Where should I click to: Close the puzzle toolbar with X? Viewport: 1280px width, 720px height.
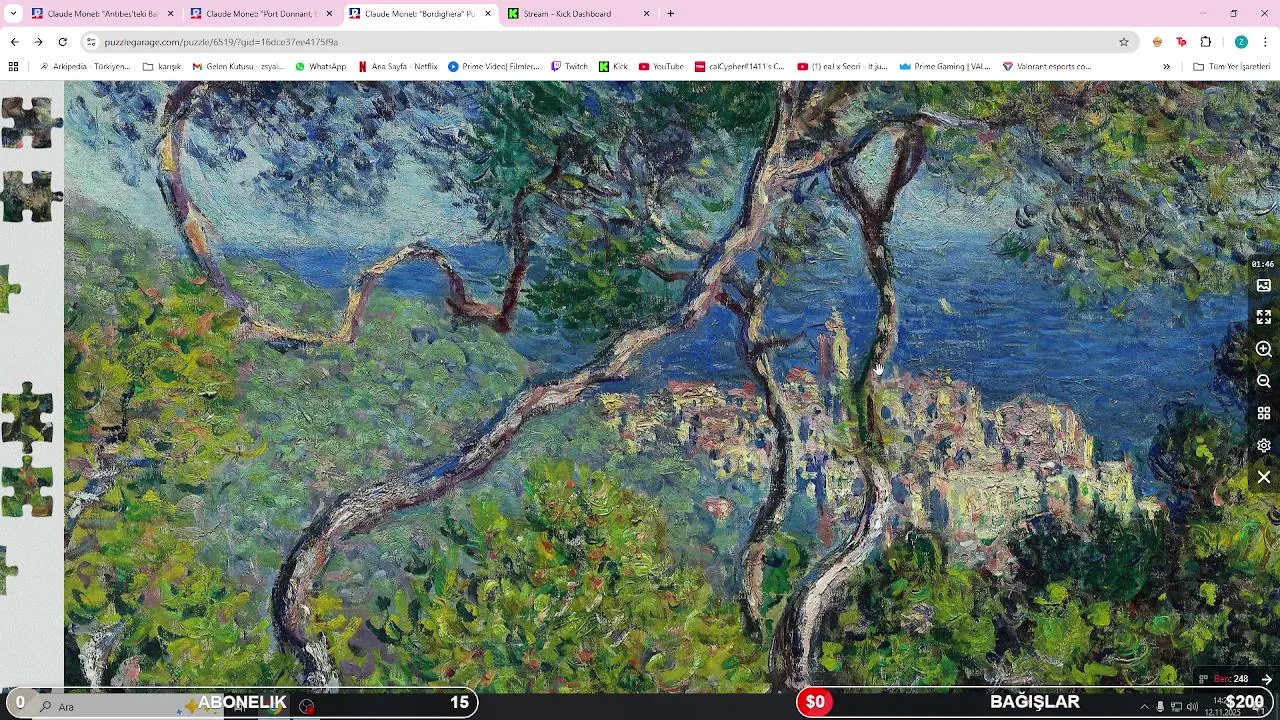pos(1264,477)
